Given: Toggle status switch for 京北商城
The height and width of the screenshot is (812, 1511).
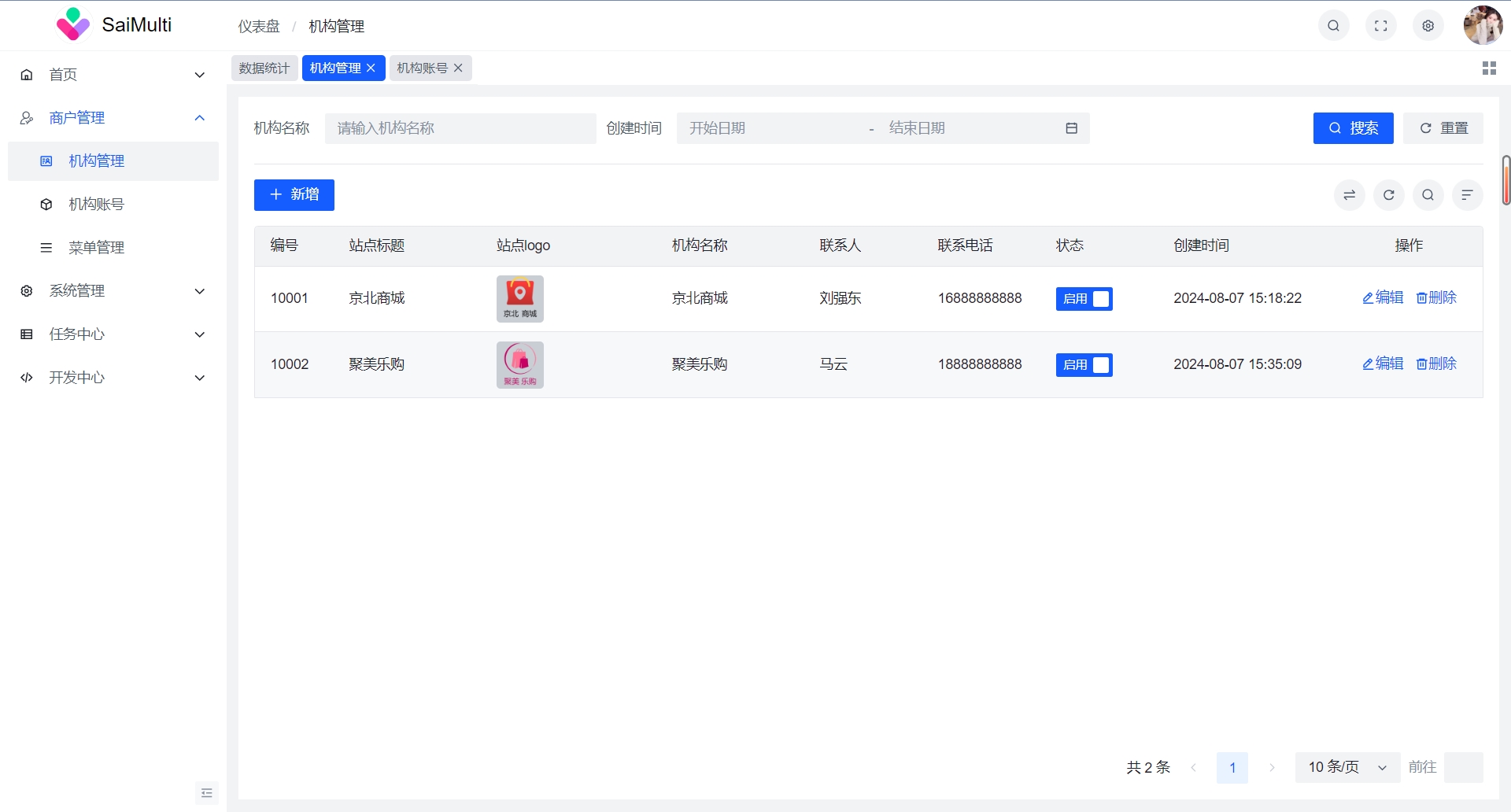Looking at the screenshot, I should pyautogui.click(x=1084, y=299).
